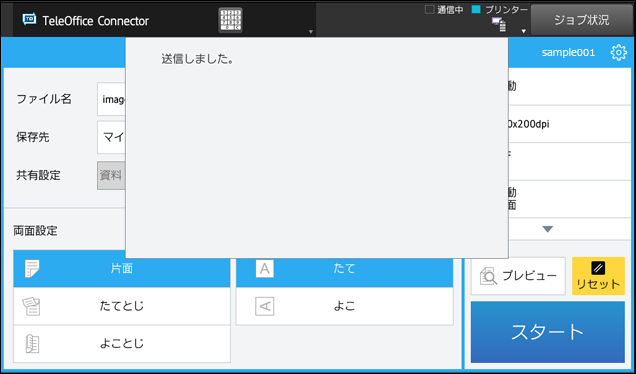Select 片面 duplex option

coord(122,269)
